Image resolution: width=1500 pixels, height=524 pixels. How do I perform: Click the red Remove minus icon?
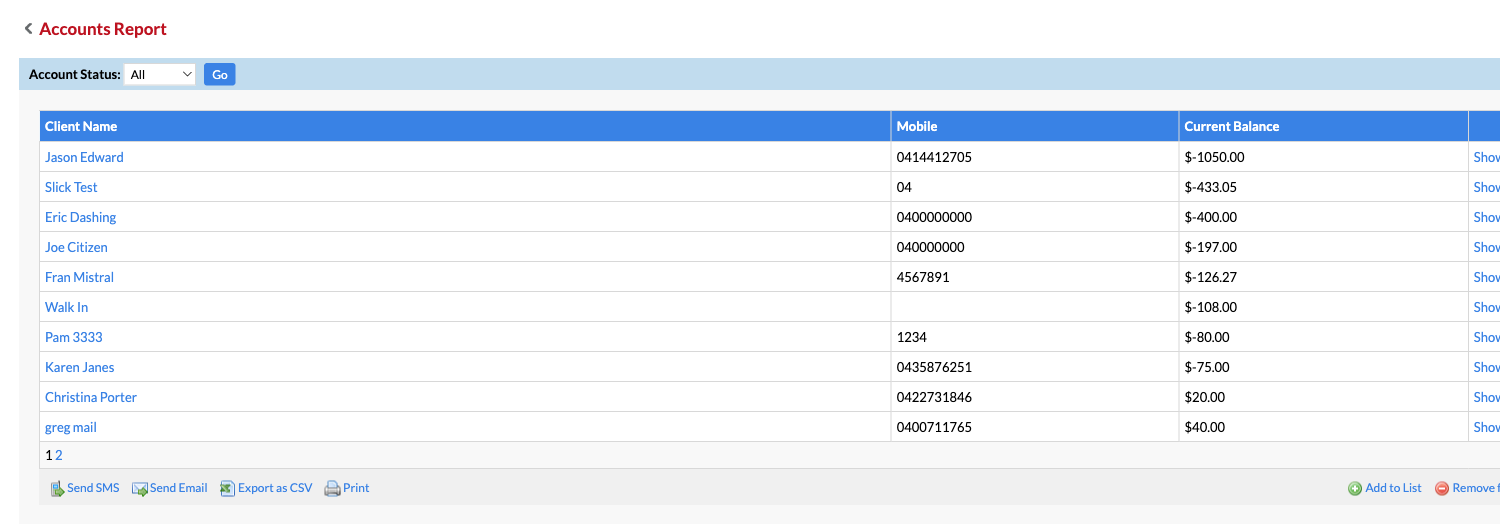coord(1442,489)
